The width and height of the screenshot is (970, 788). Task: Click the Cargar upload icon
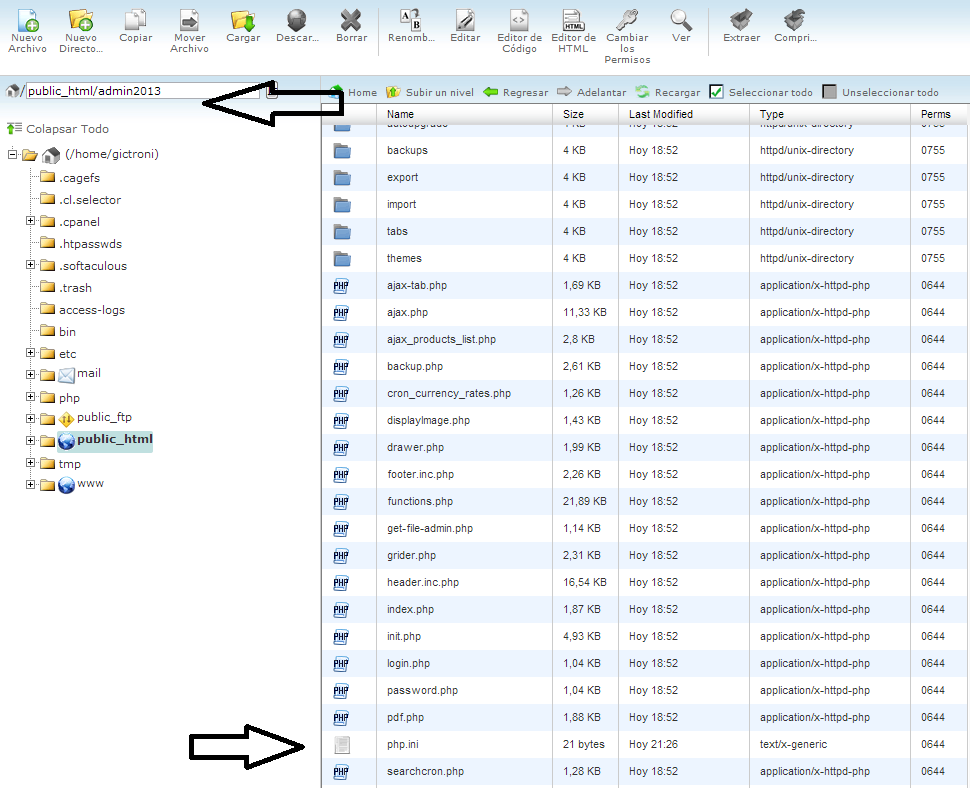pos(243,20)
